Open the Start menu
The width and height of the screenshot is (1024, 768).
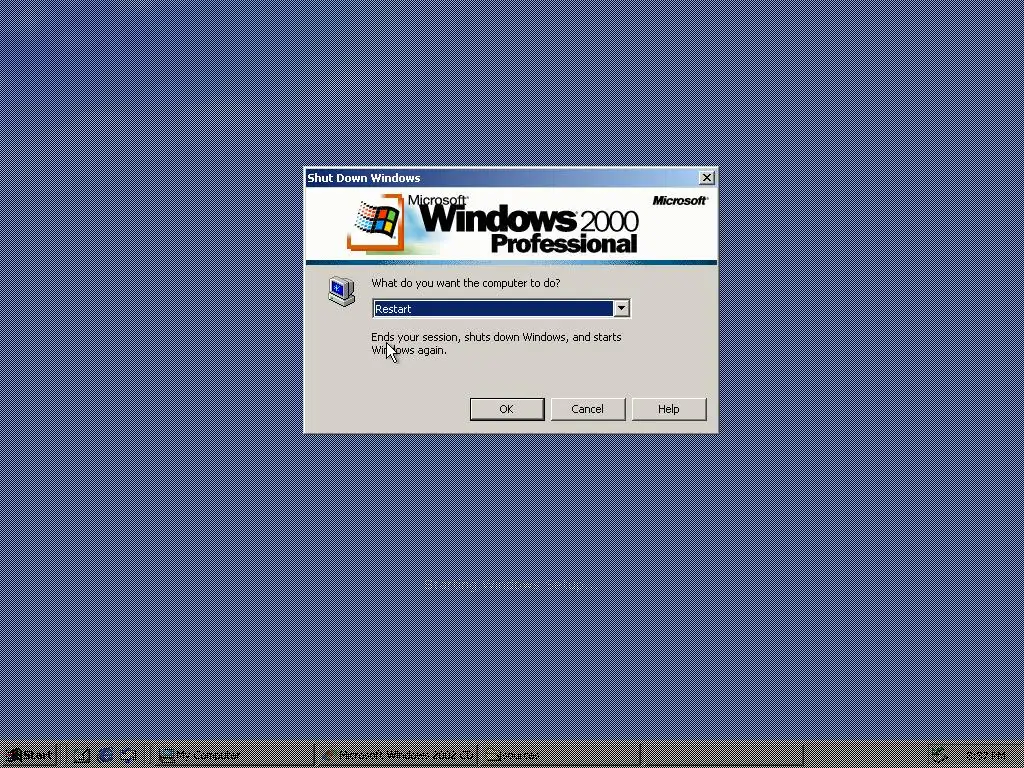click(29, 755)
